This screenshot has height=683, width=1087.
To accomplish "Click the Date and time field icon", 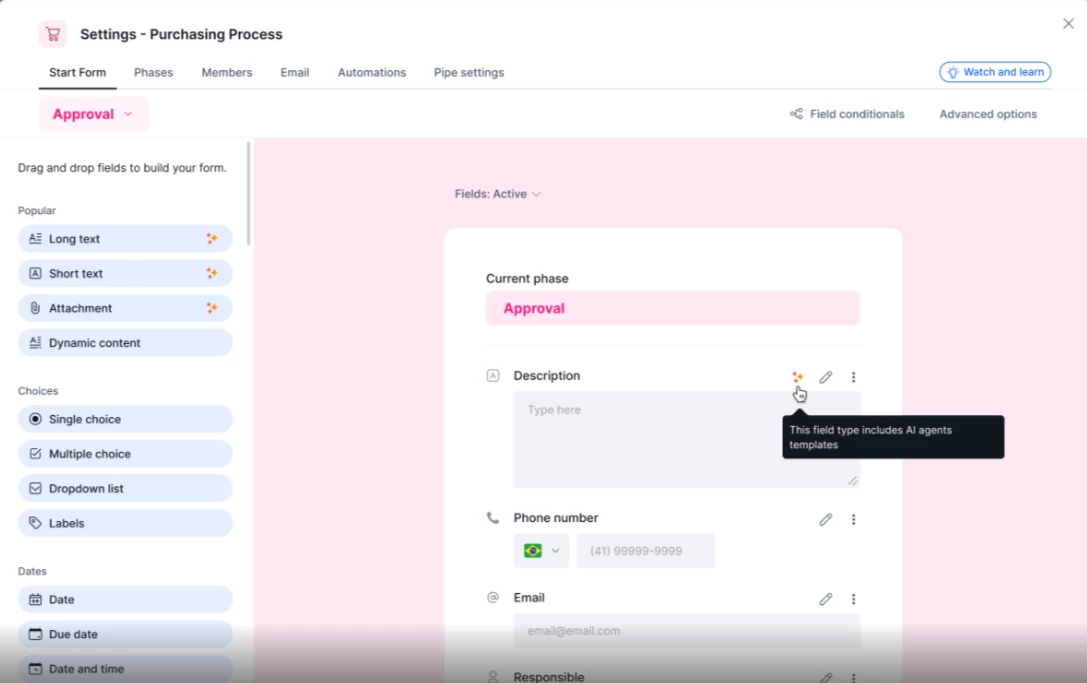I will pyautogui.click(x=35, y=668).
